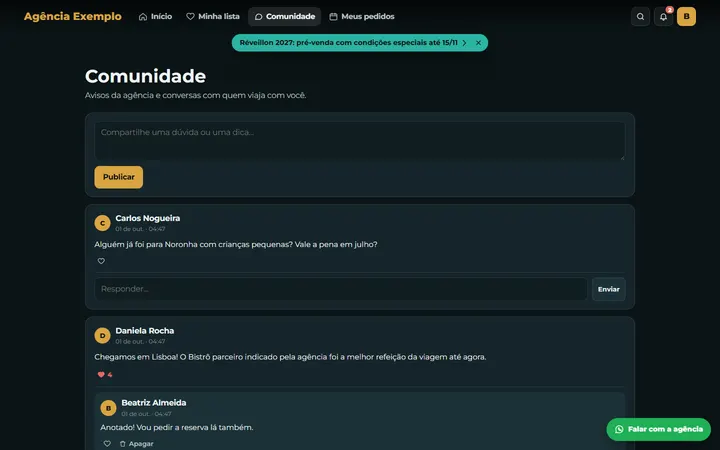Send reply with Enviar button
The height and width of the screenshot is (450, 720).
(x=608, y=289)
